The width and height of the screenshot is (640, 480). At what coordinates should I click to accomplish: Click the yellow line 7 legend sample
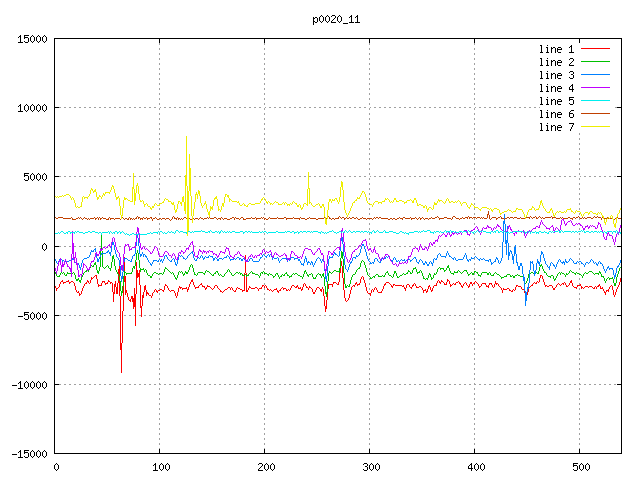596,127
